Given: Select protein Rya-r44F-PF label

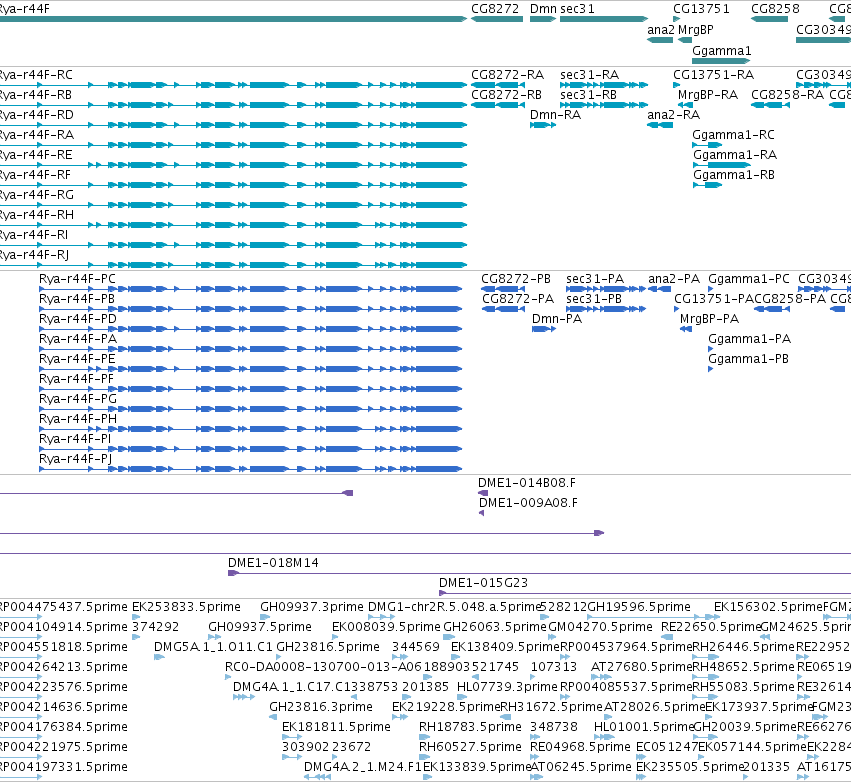Looking at the screenshot, I should click(x=77, y=379).
